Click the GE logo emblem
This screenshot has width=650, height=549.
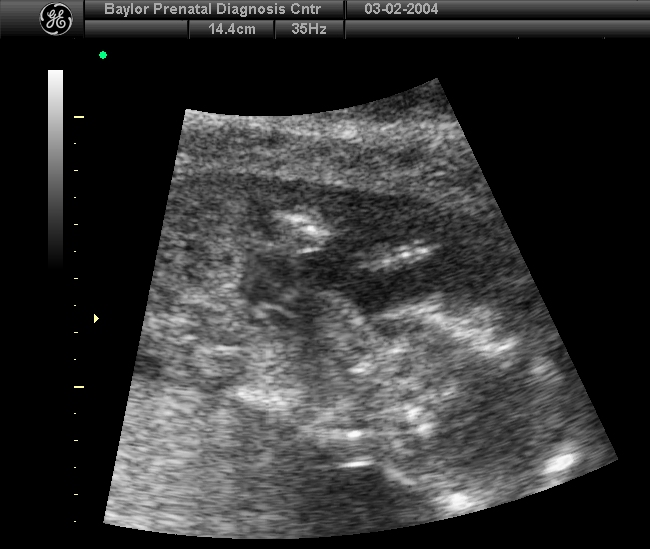[56, 19]
